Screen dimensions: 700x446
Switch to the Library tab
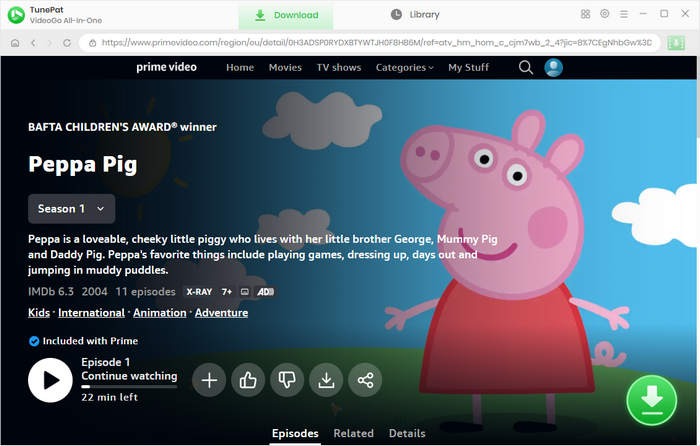(x=415, y=15)
